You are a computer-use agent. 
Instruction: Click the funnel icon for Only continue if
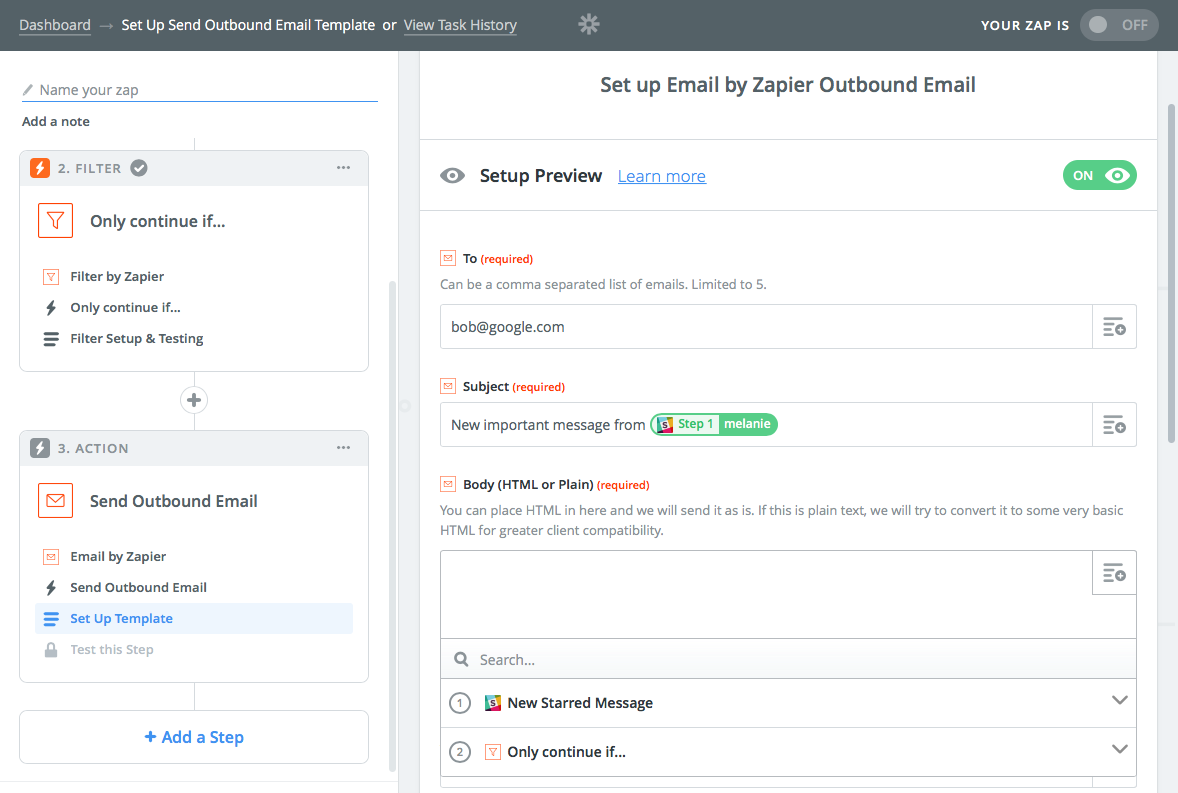coord(56,221)
